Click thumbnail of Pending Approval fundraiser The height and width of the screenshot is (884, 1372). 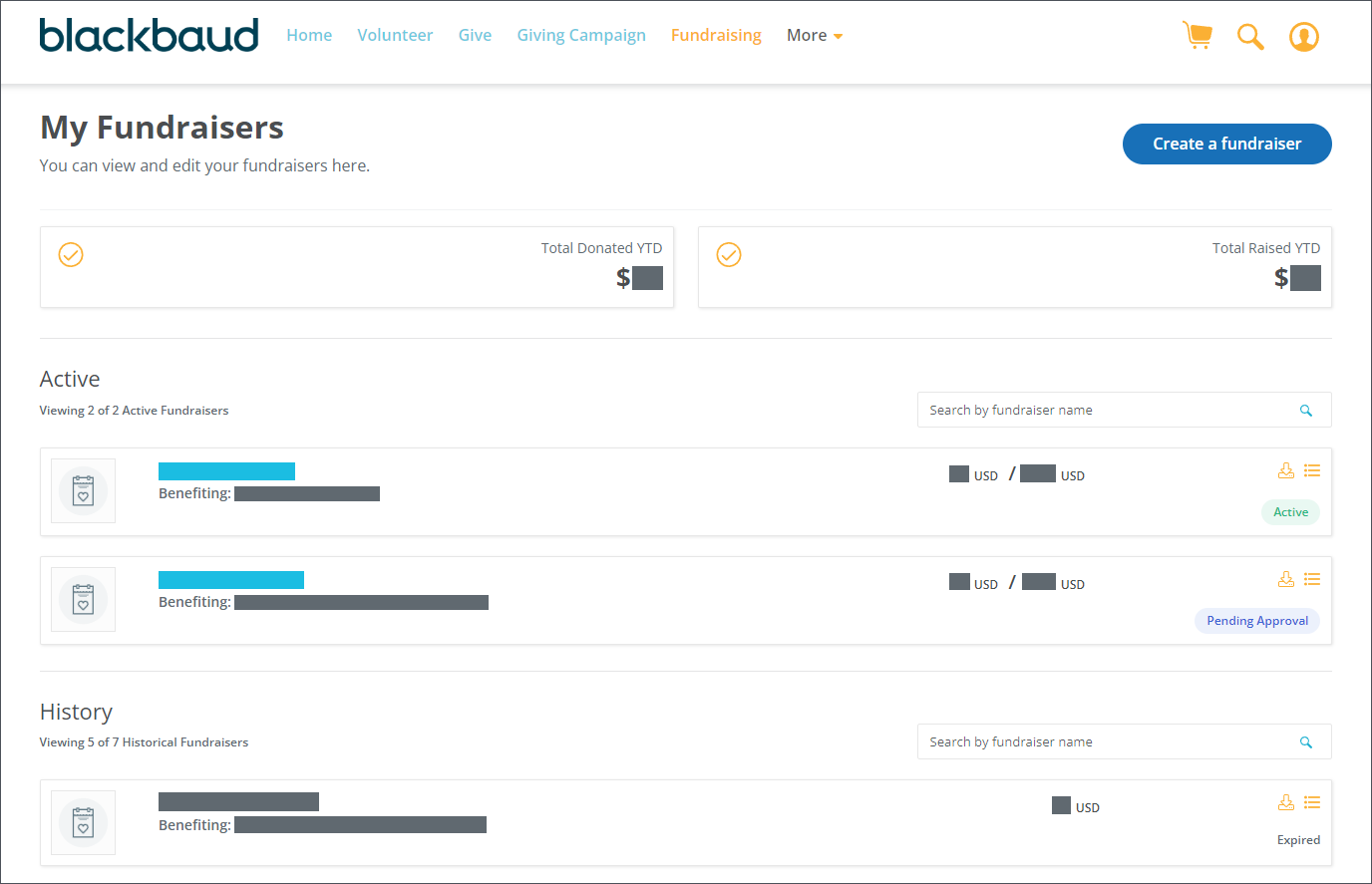pyautogui.click(x=84, y=600)
